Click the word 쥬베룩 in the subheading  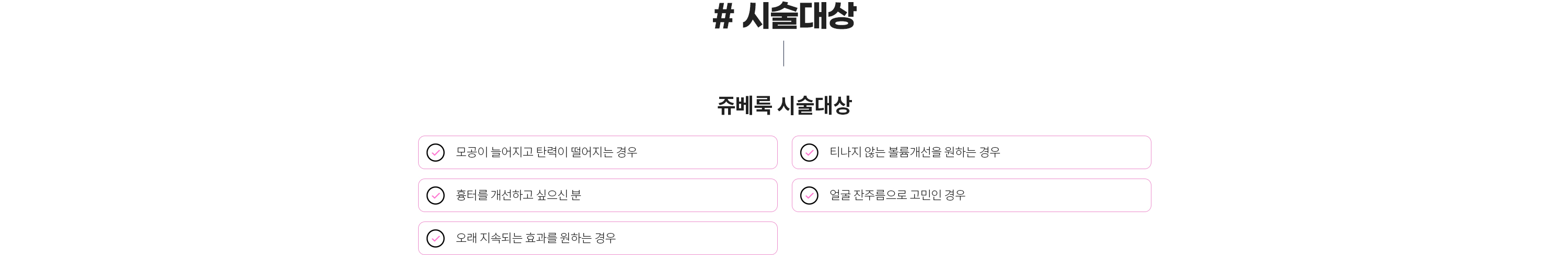click(744, 106)
